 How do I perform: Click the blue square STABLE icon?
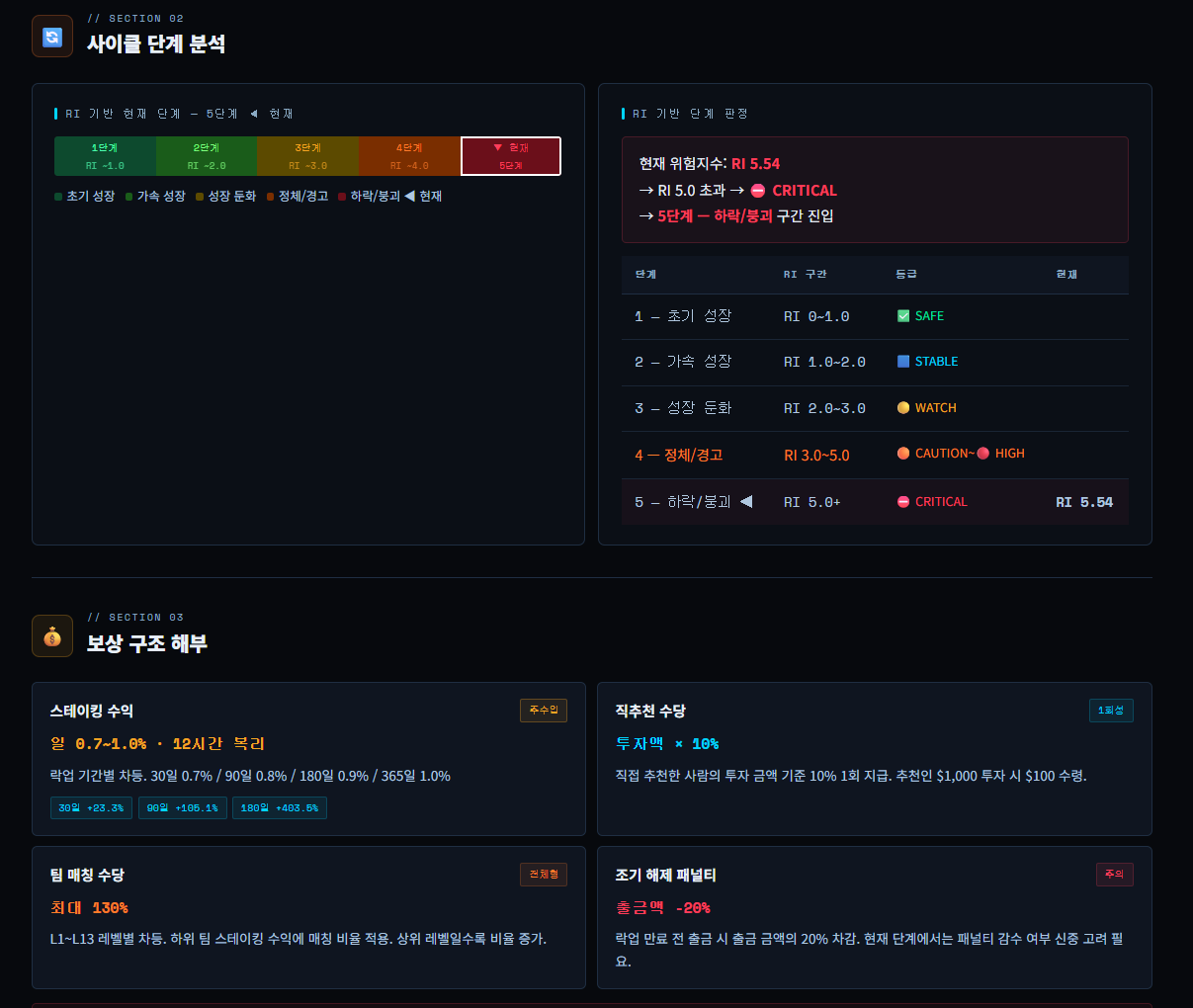[903, 362]
